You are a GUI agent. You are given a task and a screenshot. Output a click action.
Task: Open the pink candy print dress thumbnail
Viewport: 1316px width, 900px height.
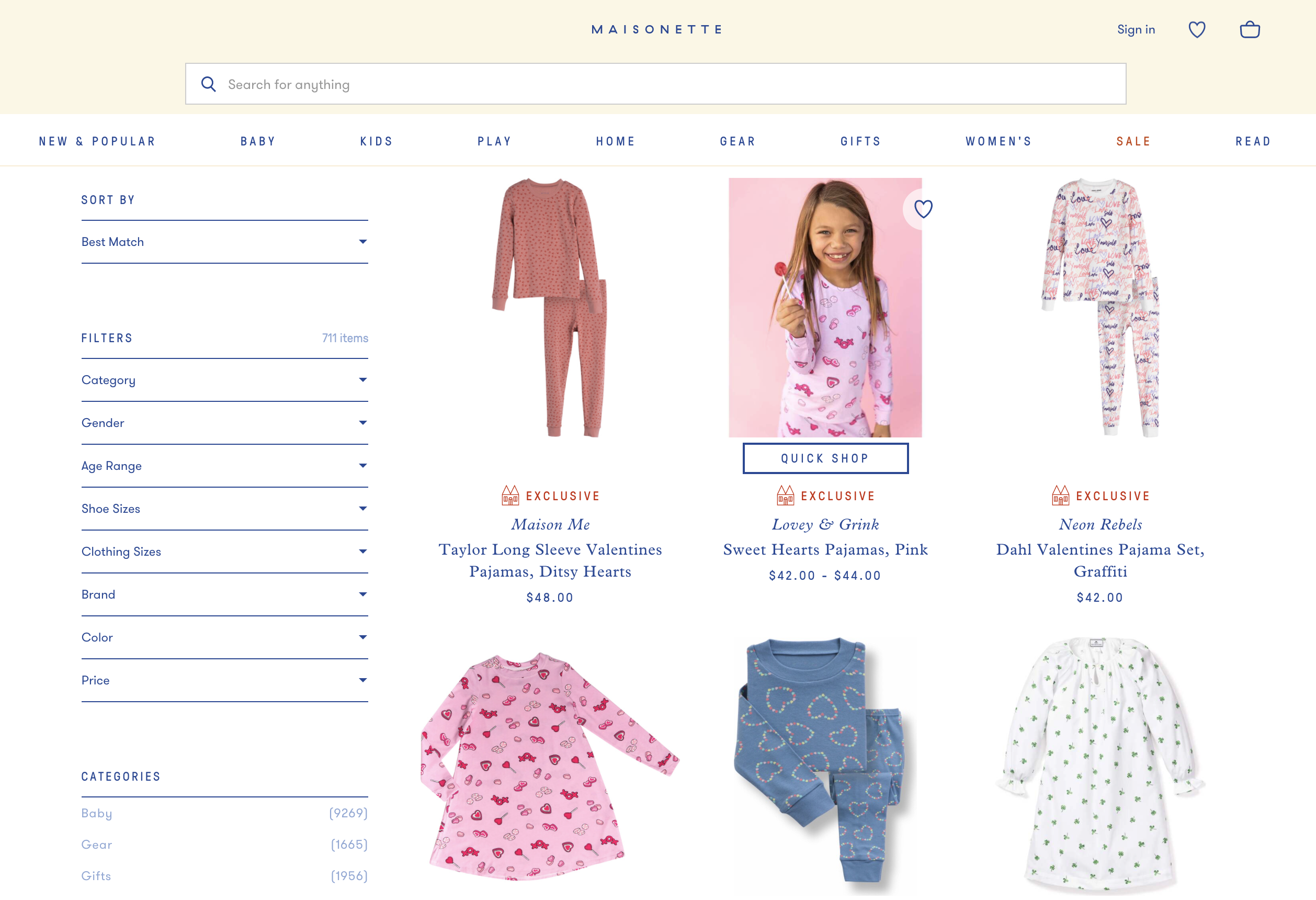[x=550, y=764]
